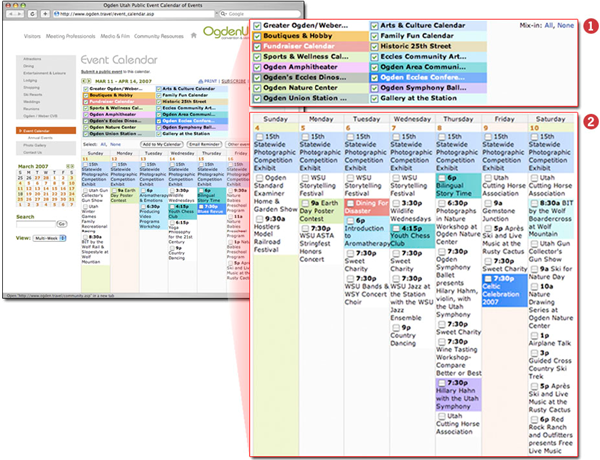The image size is (600, 460).
Task: Toggle Family Fun Calendar in browser window legend
Action: (x=159, y=95)
